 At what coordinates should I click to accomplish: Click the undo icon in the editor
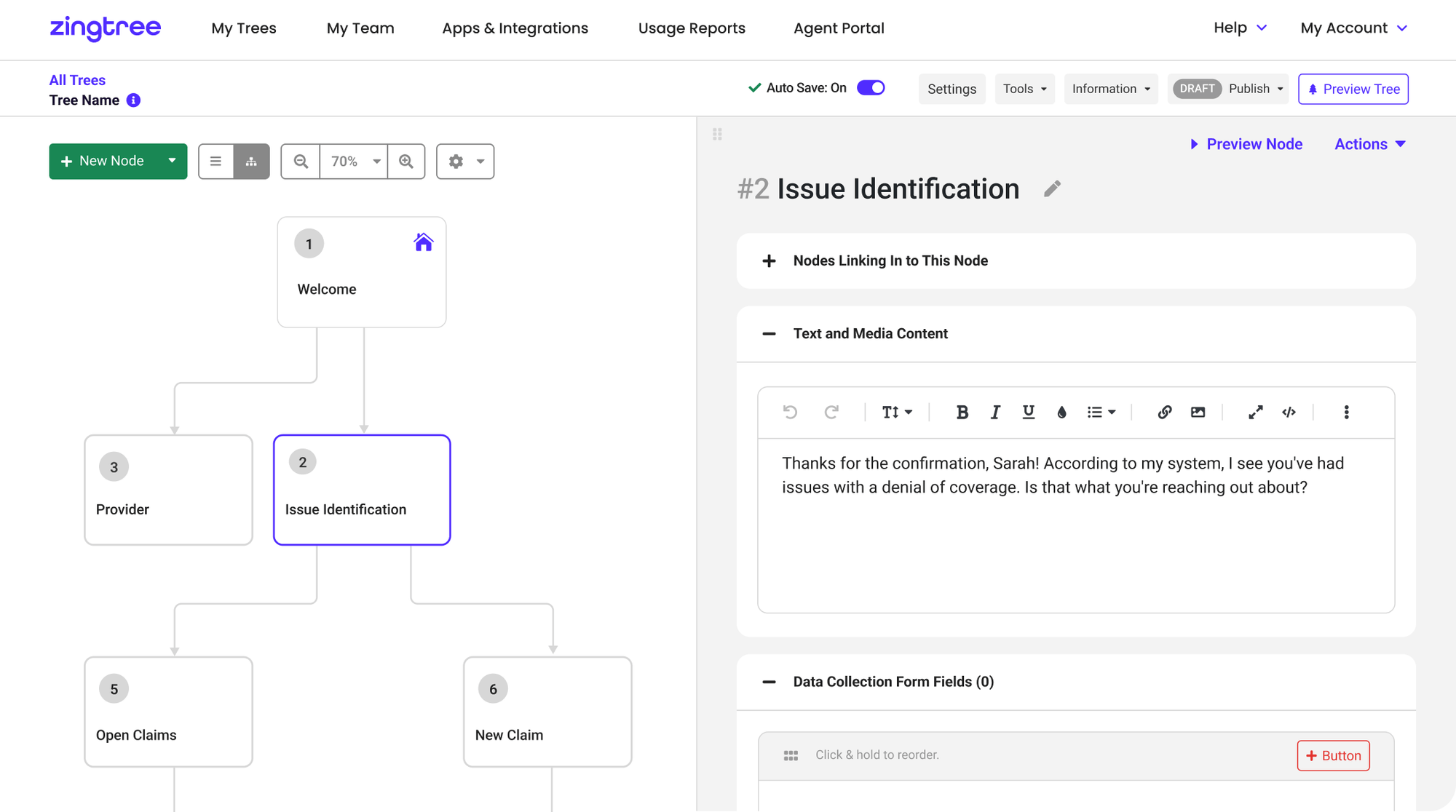pos(790,412)
